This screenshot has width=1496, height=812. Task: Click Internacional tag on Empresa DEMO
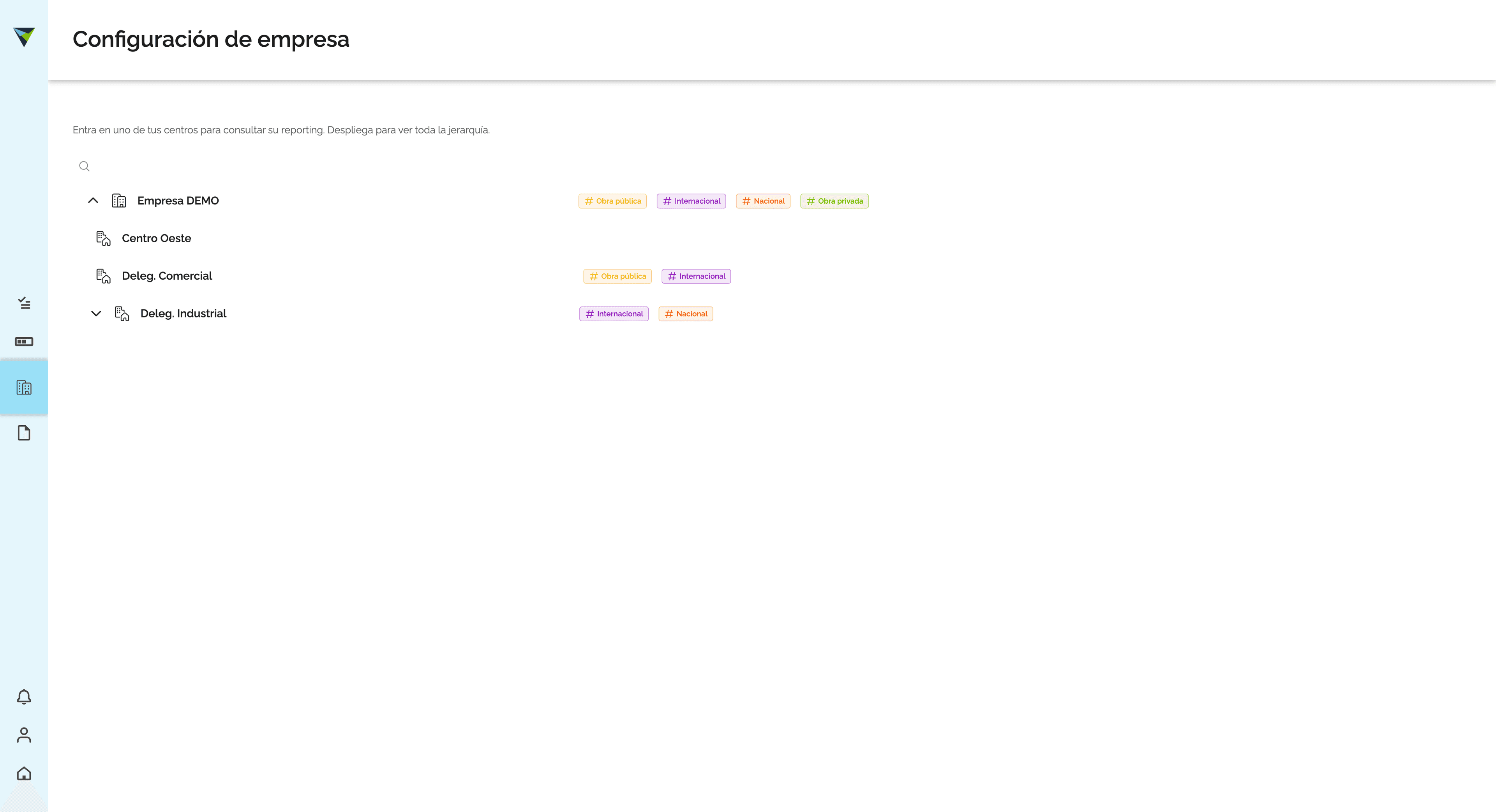click(x=691, y=201)
